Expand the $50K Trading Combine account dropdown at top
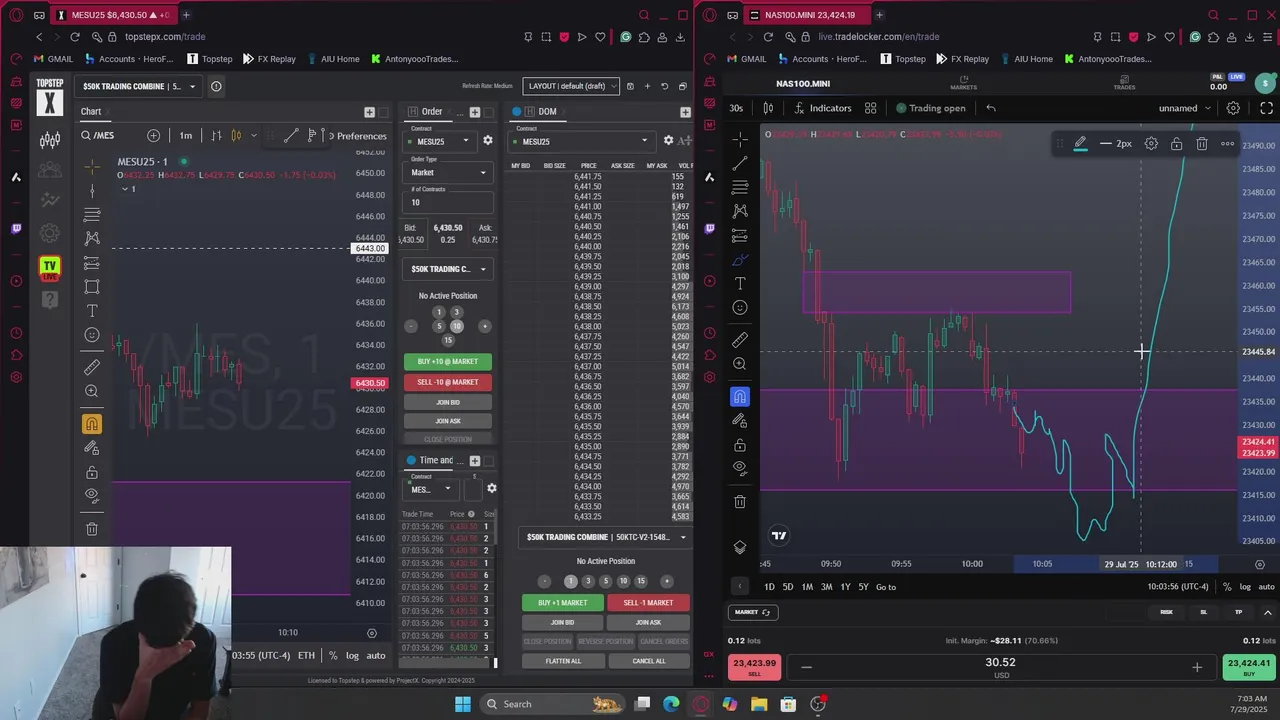 140,86
